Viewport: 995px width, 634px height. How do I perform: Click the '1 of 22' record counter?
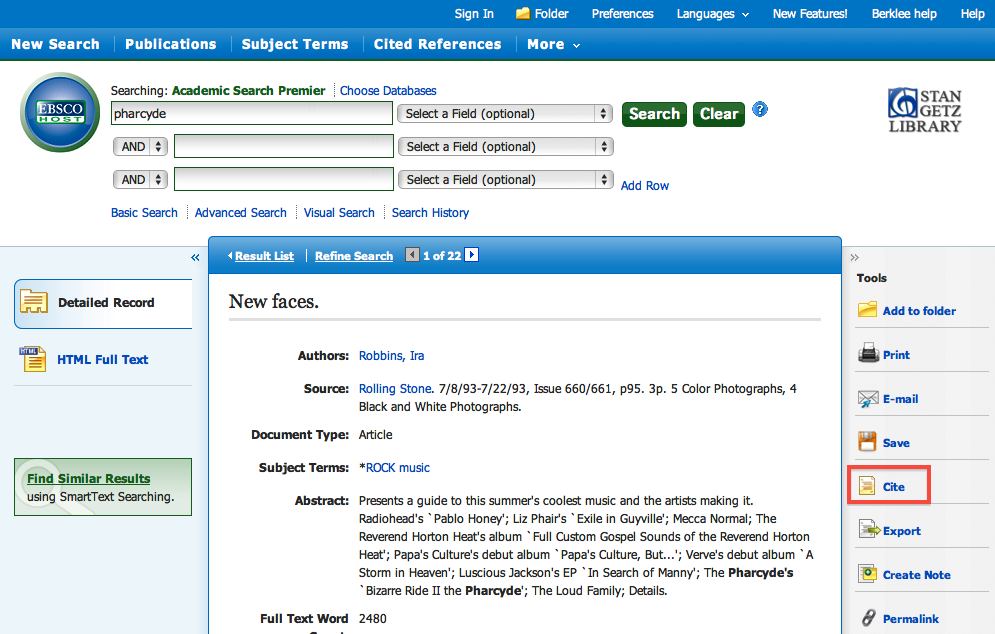coord(442,256)
